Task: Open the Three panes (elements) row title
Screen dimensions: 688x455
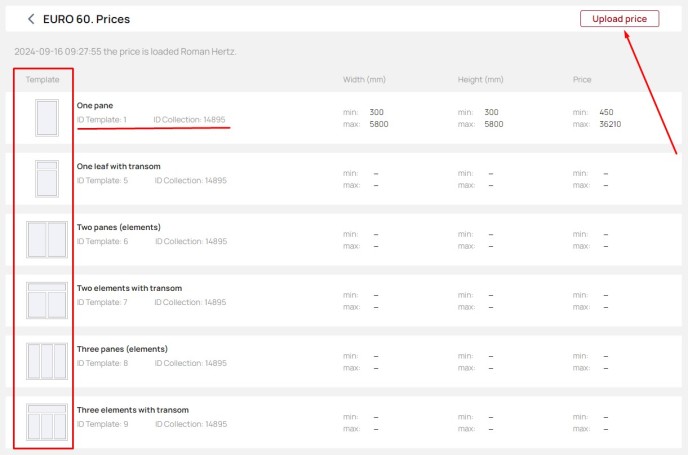Action: (122, 349)
